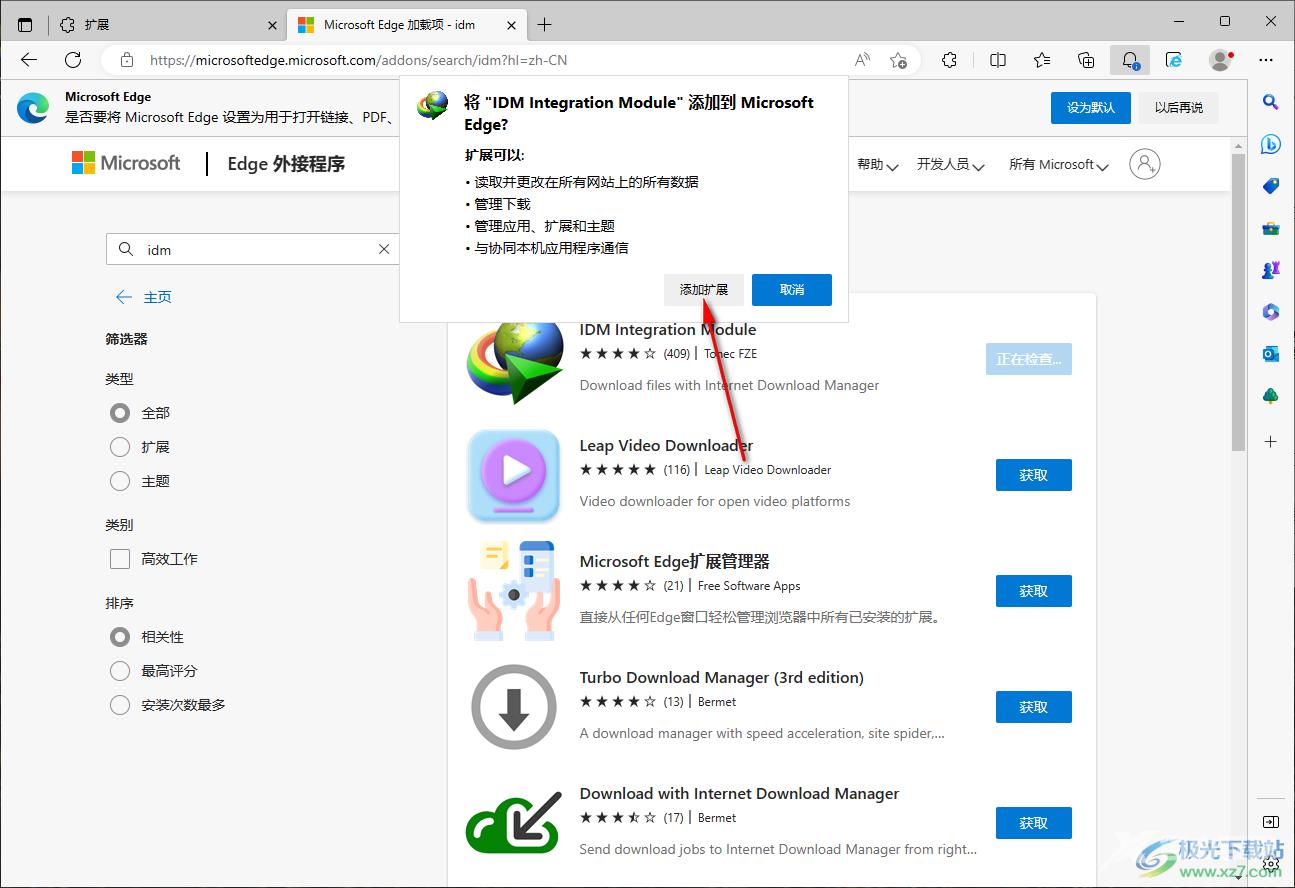Open a new tab with plus icon
The height and width of the screenshot is (888, 1295).
(544, 24)
